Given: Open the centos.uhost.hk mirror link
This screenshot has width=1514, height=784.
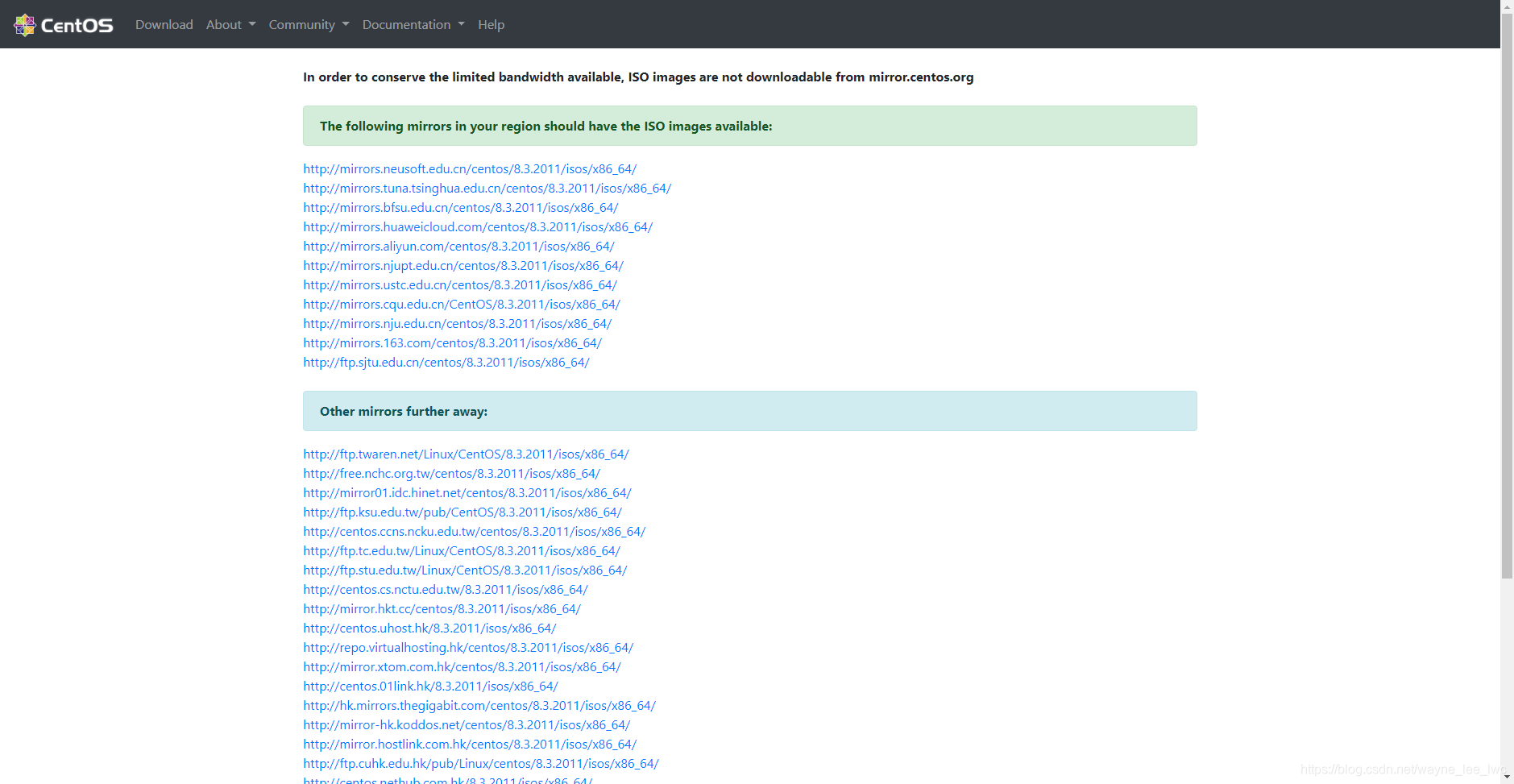Looking at the screenshot, I should tap(429, 628).
